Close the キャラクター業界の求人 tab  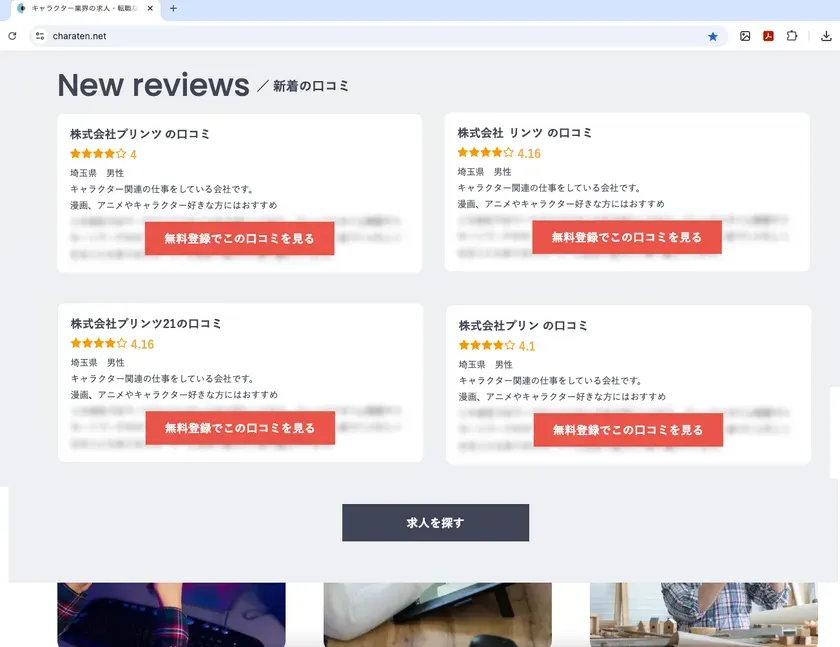coord(150,10)
